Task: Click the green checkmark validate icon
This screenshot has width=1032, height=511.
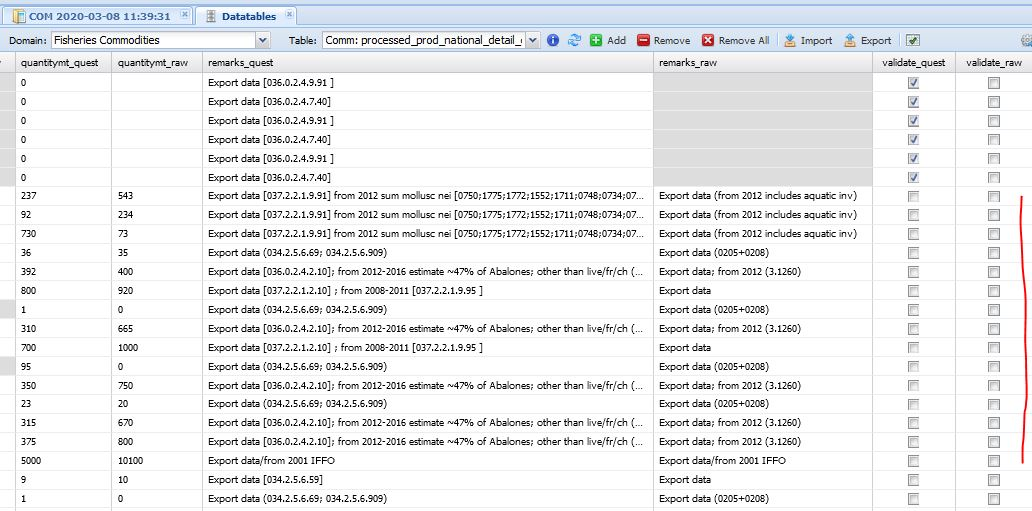Action: click(x=913, y=40)
